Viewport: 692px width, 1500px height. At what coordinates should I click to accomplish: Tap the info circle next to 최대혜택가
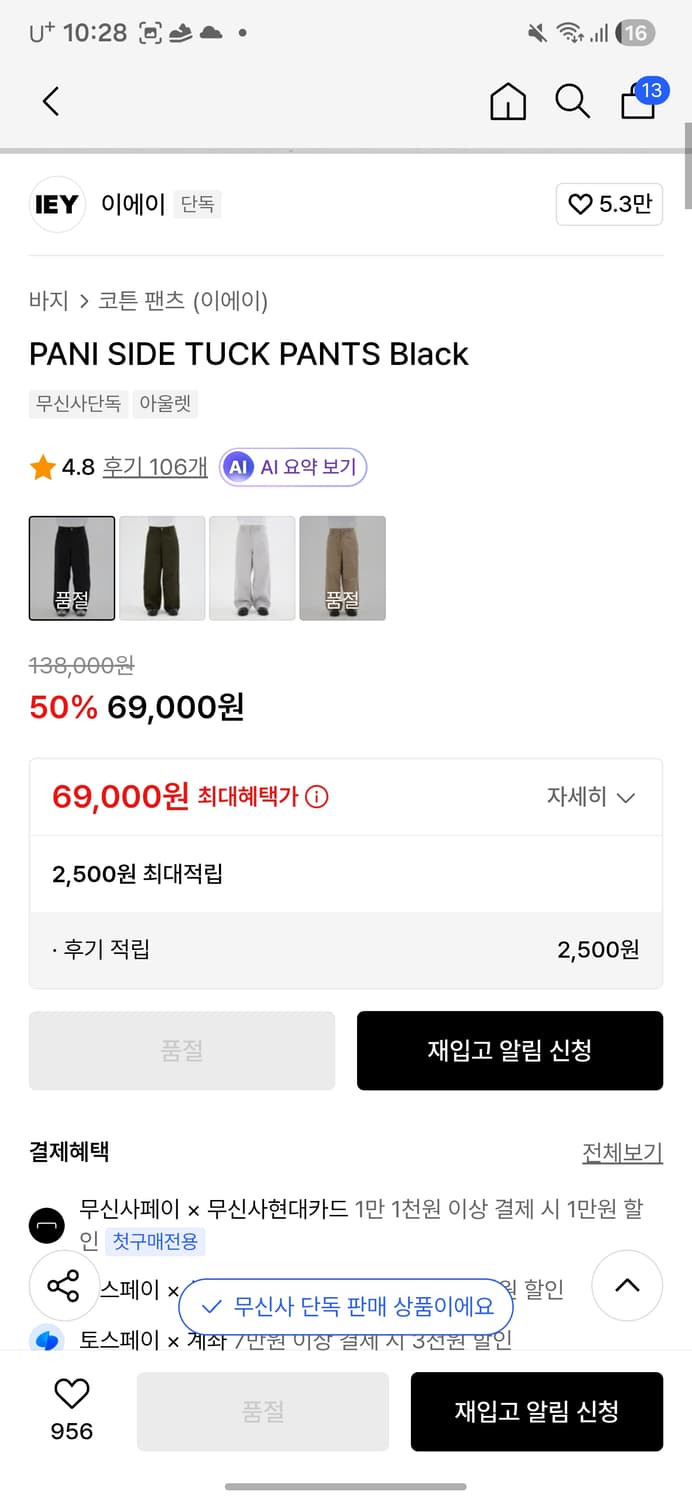click(318, 797)
